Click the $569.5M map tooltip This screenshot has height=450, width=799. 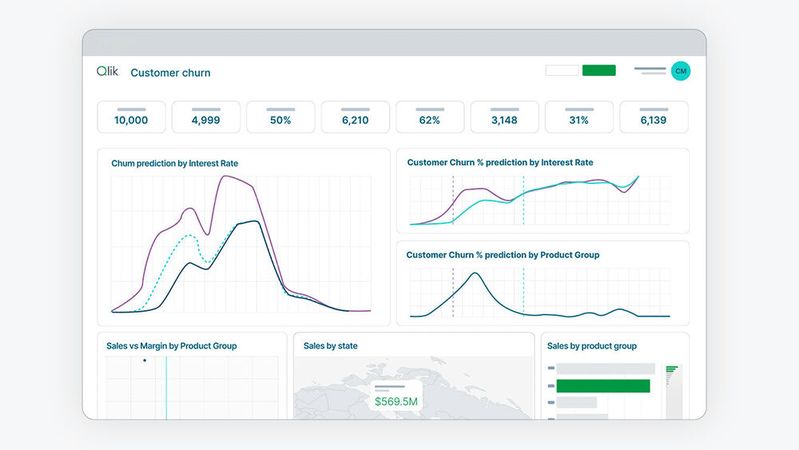pyautogui.click(x=396, y=396)
